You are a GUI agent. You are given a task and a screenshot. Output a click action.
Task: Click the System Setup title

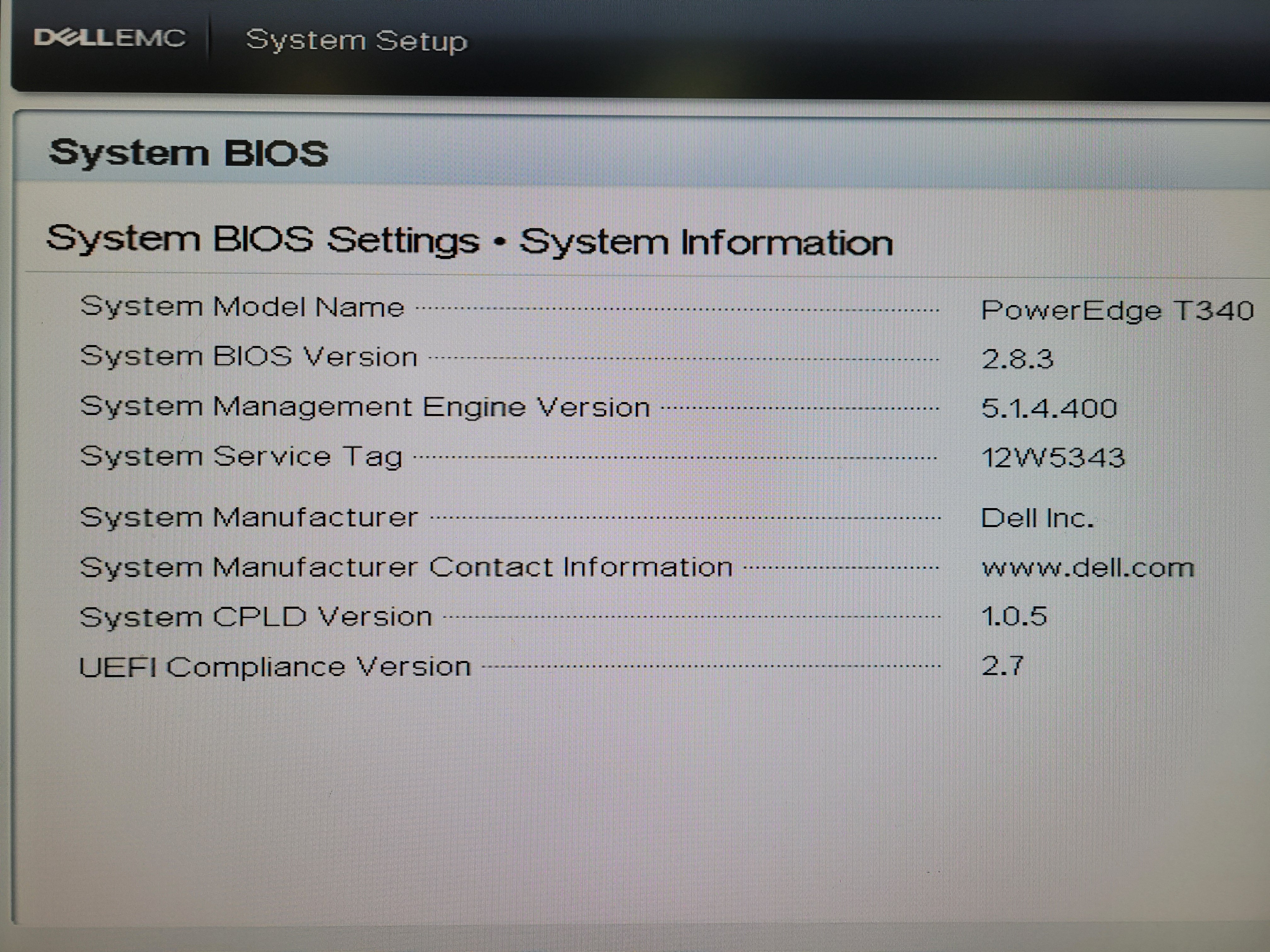(x=357, y=41)
